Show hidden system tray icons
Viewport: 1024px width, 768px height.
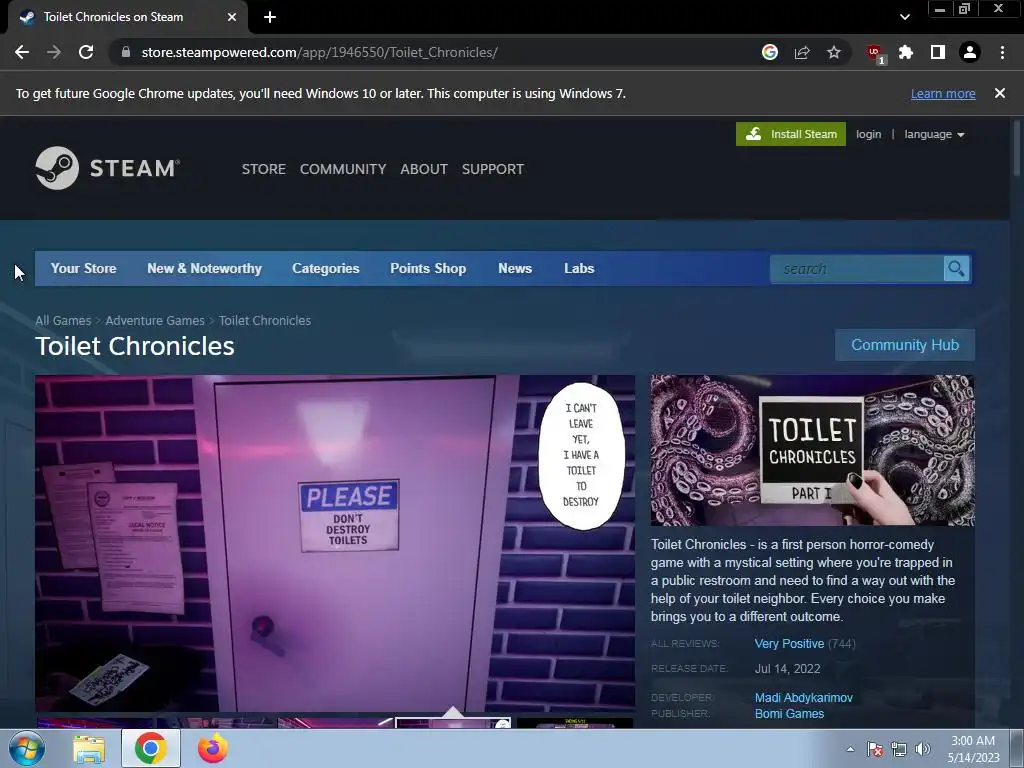850,749
